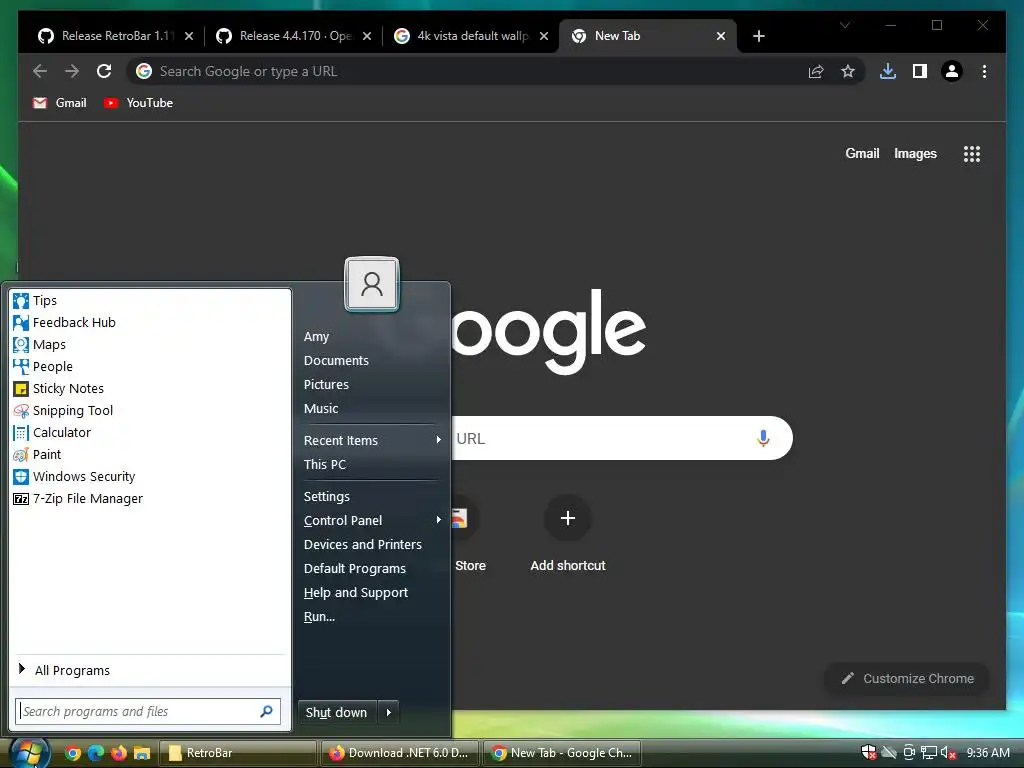1024x768 pixels.
Task: Focus the Chrome address bar
Action: click(x=467, y=71)
